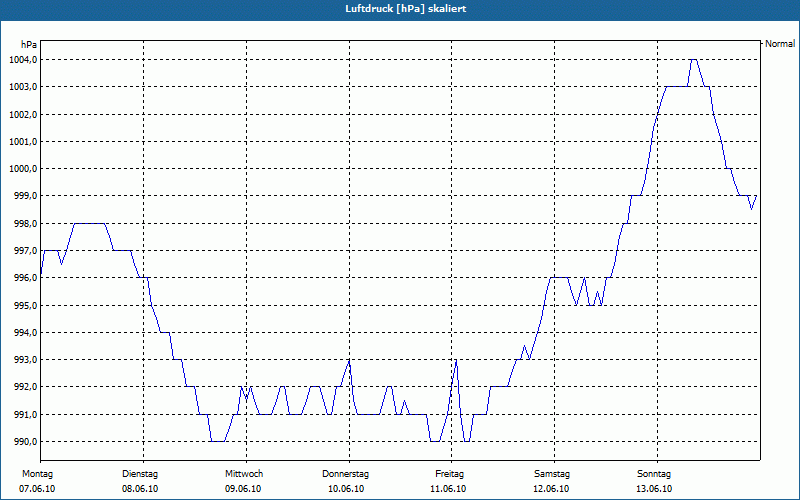800x500 pixels.
Task: Select the date 09.06.10
Action: click(x=243, y=489)
